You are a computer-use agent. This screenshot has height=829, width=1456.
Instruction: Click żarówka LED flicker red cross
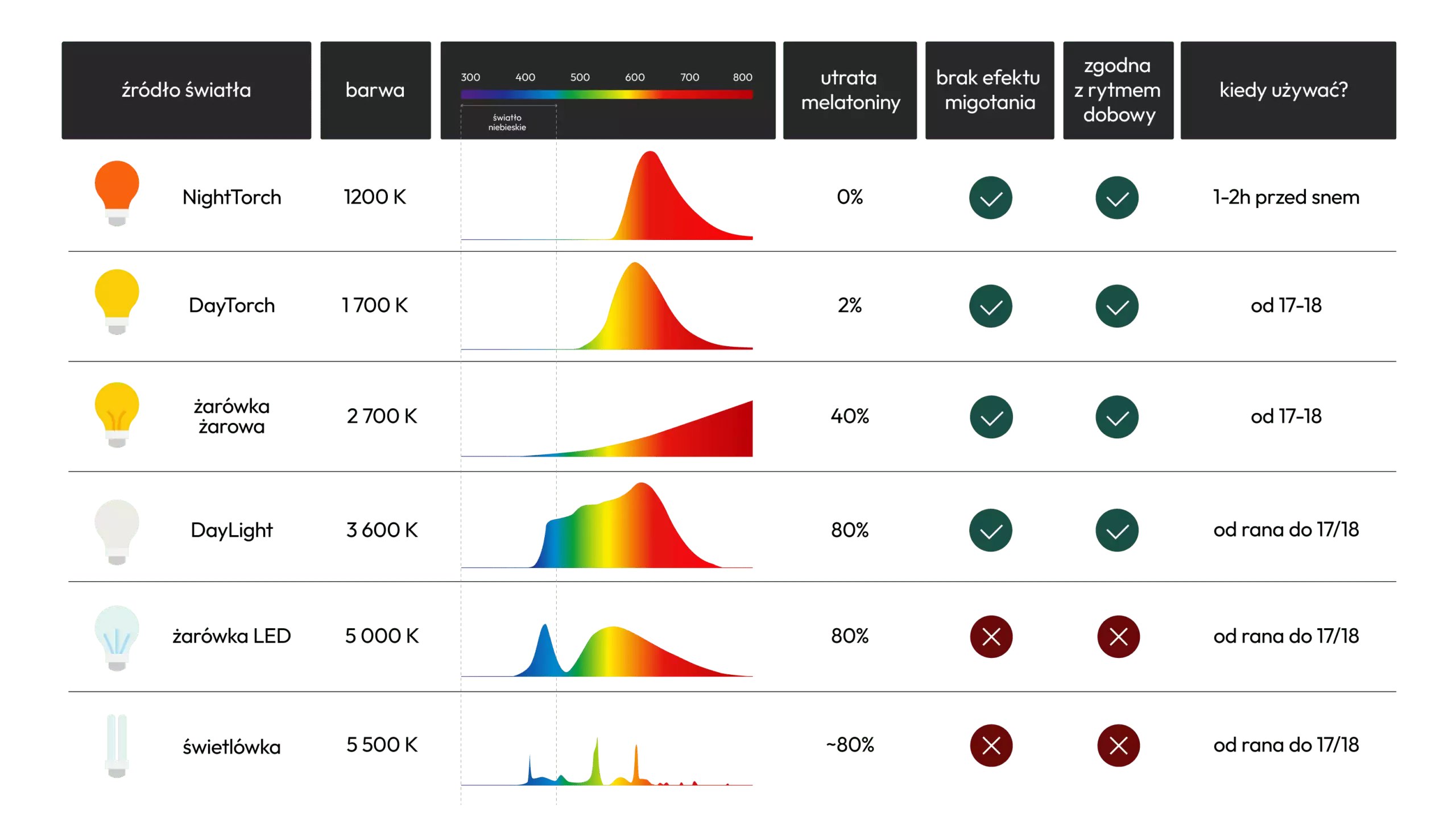coord(991,637)
